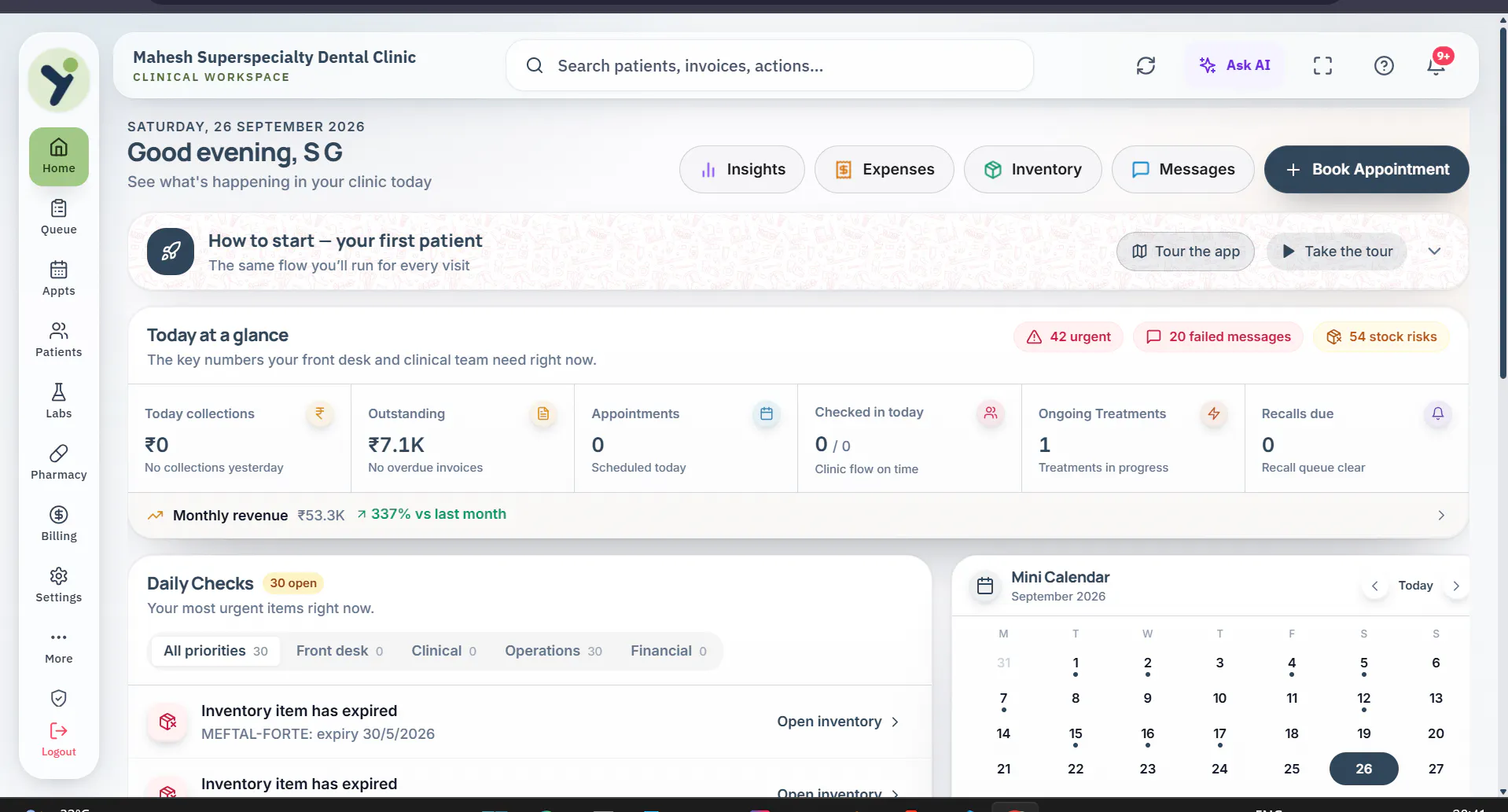
Task: Click the clinic logo icon
Action: (59, 80)
